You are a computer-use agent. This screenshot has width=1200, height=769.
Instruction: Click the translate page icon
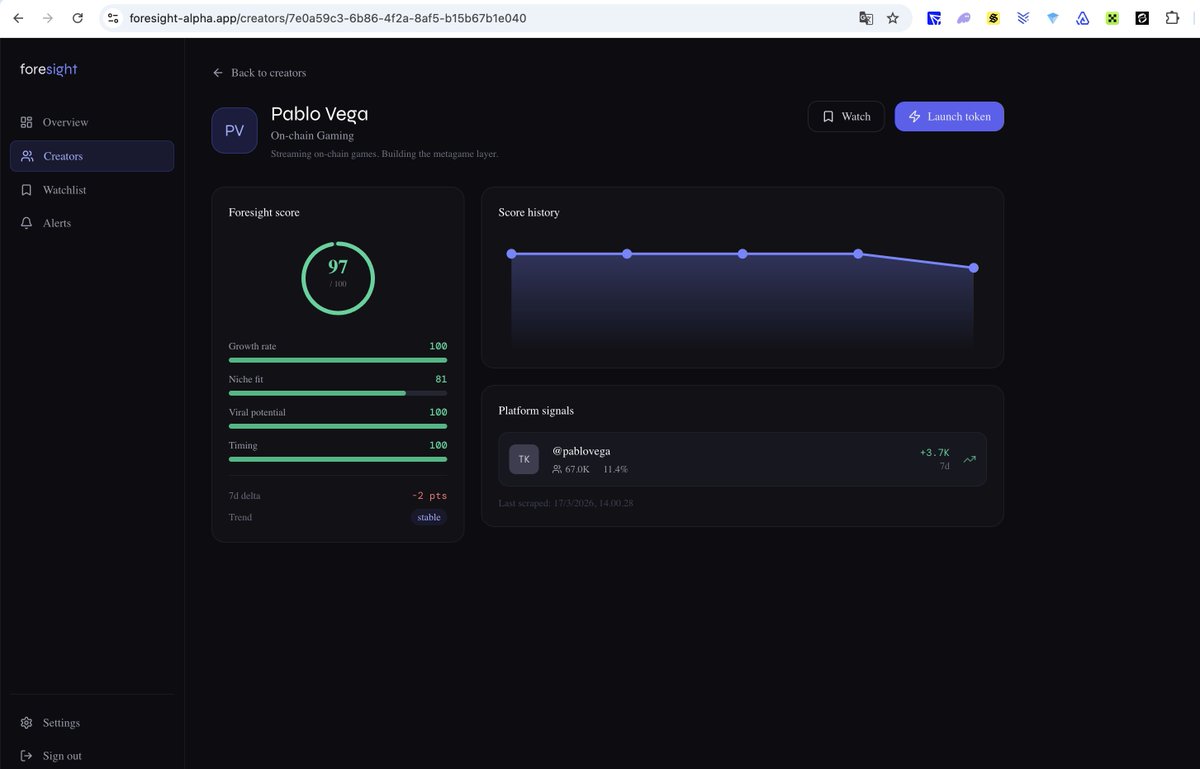click(866, 18)
